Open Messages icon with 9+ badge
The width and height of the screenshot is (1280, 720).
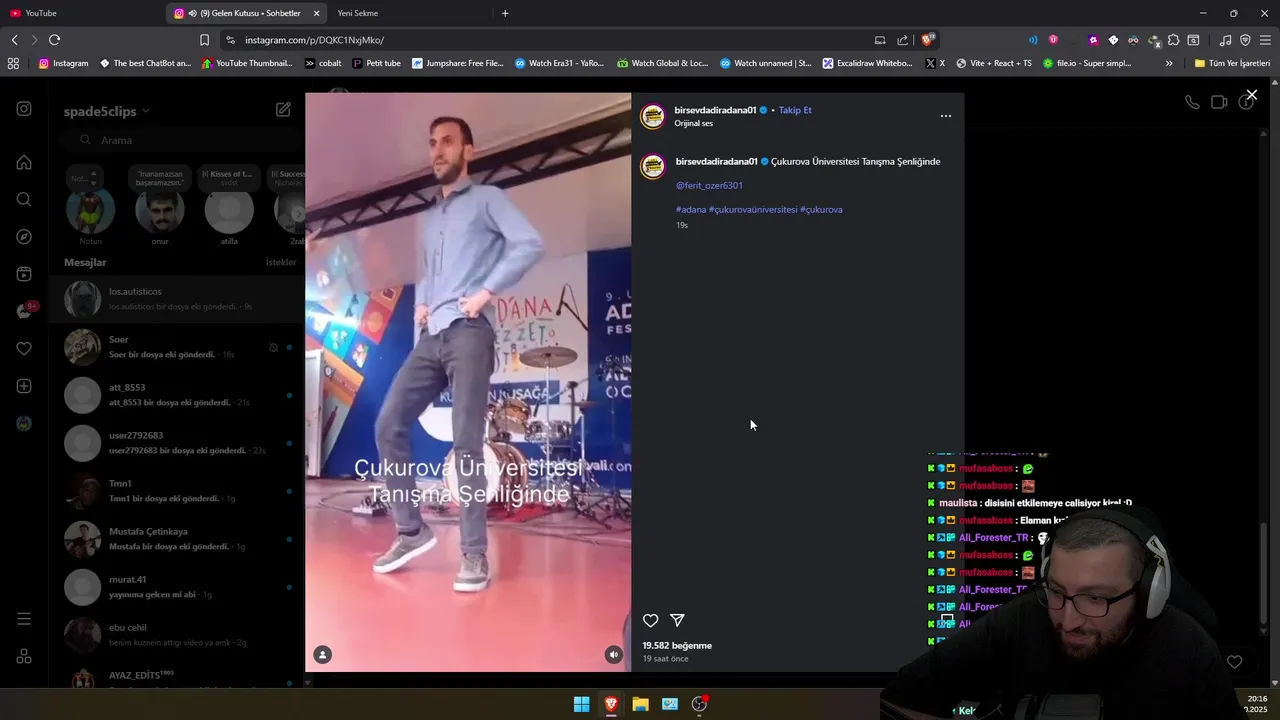click(x=24, y=311)
